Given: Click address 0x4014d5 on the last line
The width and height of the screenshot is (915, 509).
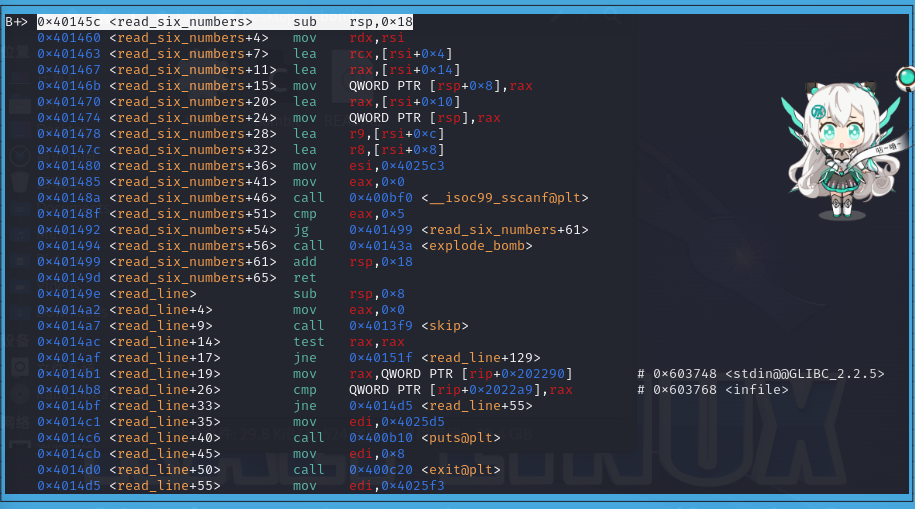Looking at the screenshot, I should pyautogui.click(x=68, y=486).
